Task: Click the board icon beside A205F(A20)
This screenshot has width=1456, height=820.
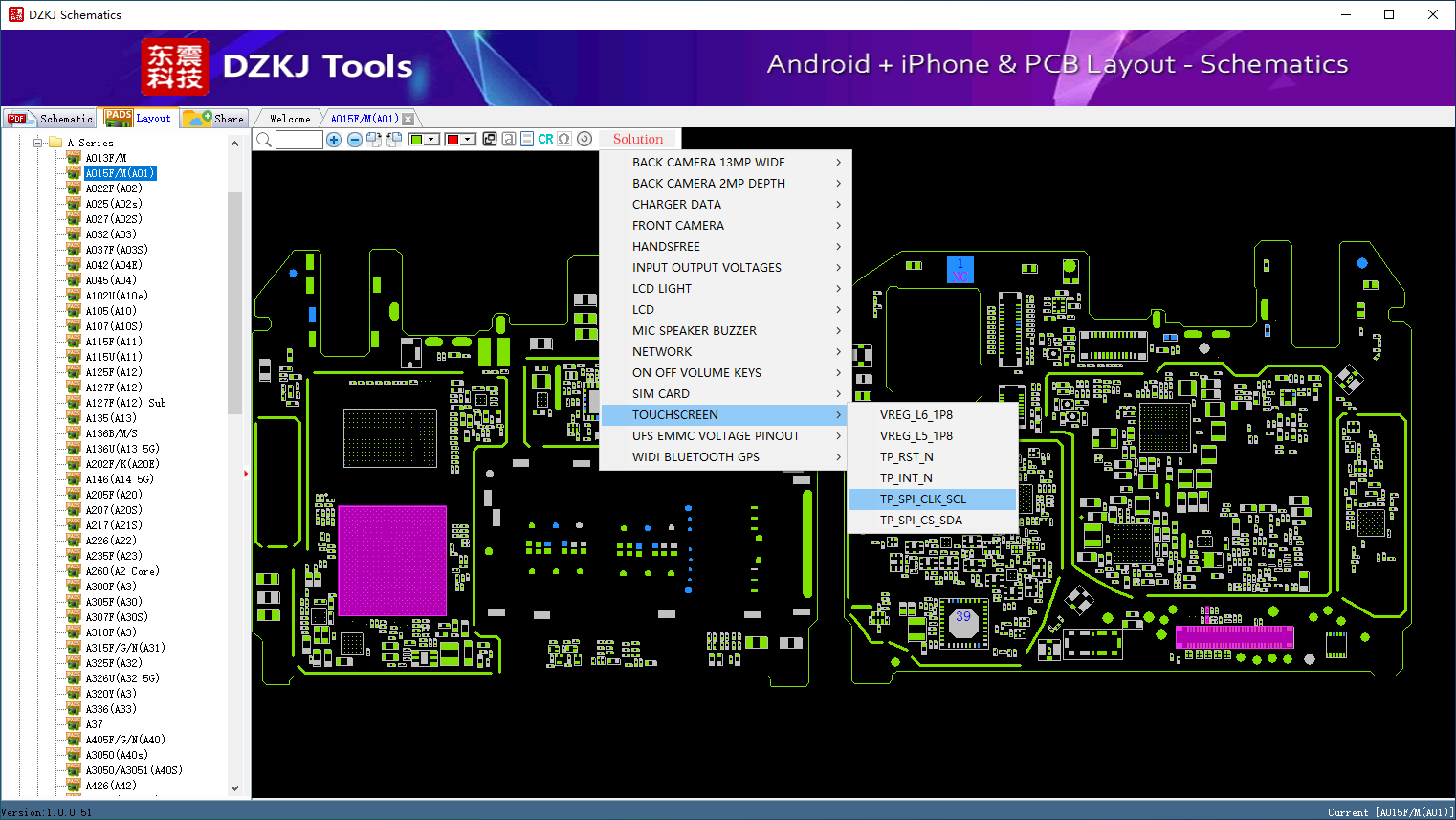Action: [x=74, y=495]
